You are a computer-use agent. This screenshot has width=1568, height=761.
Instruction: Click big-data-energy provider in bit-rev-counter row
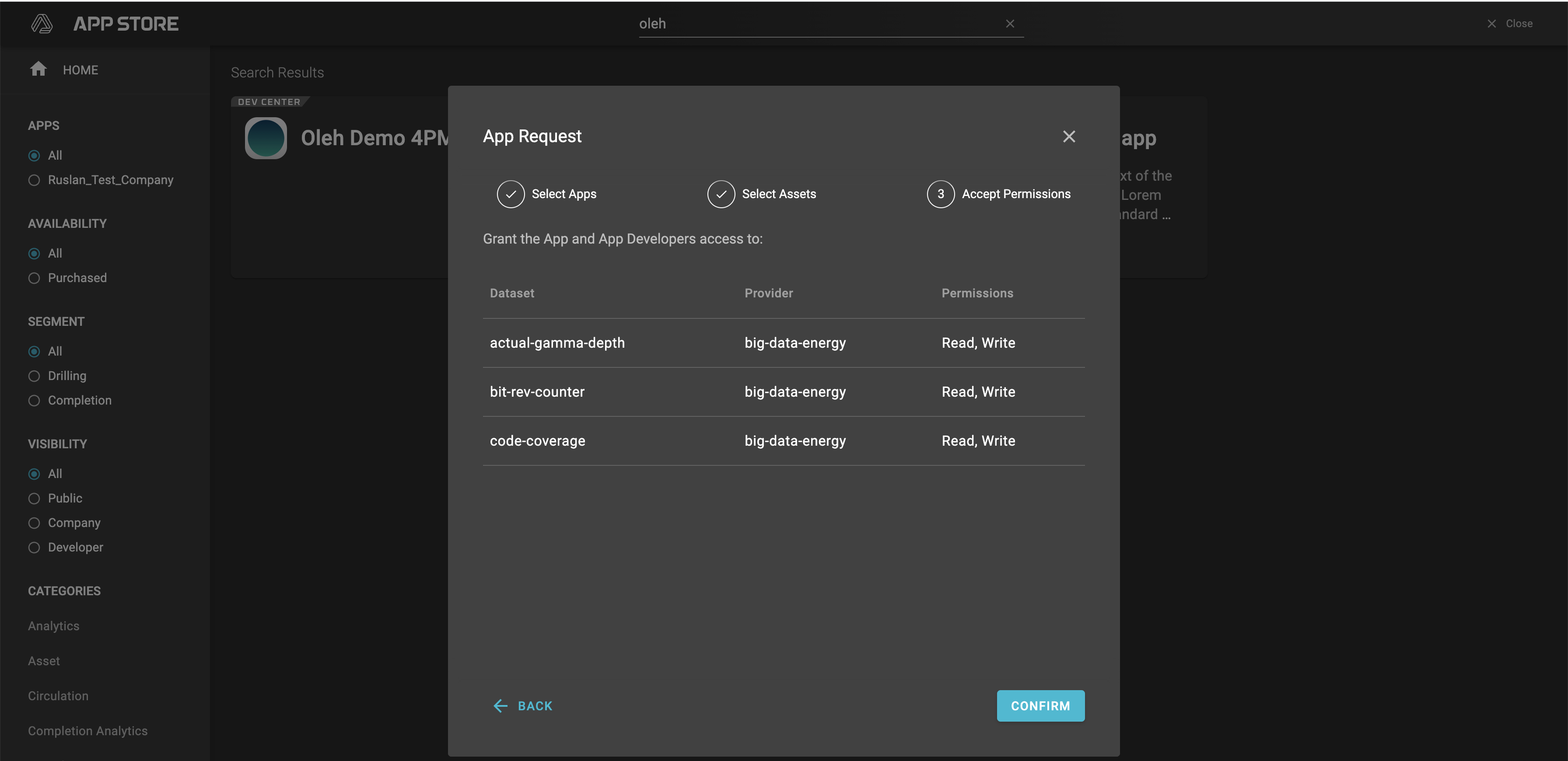795,392
